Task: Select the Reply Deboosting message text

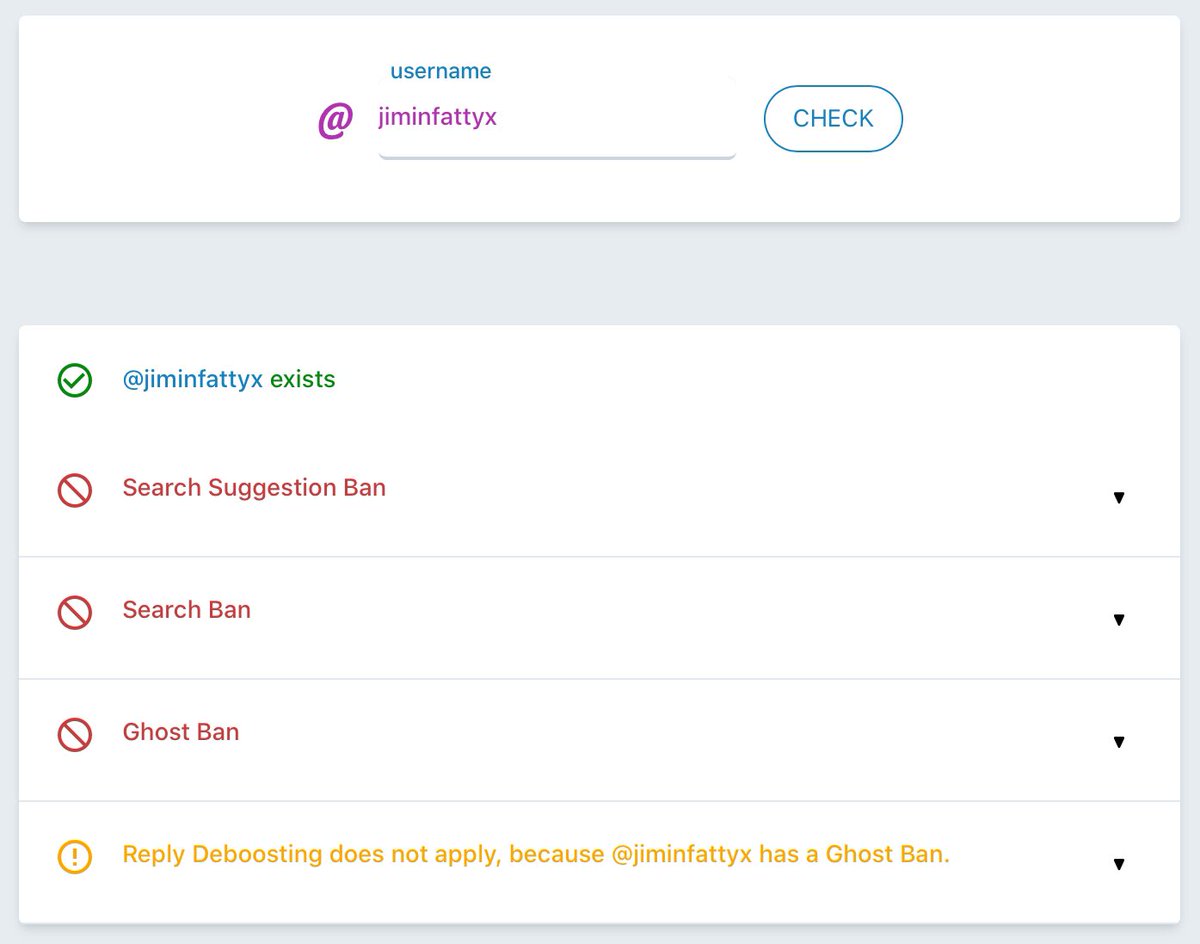Action: pyautogui.click(x=536, y=855)
